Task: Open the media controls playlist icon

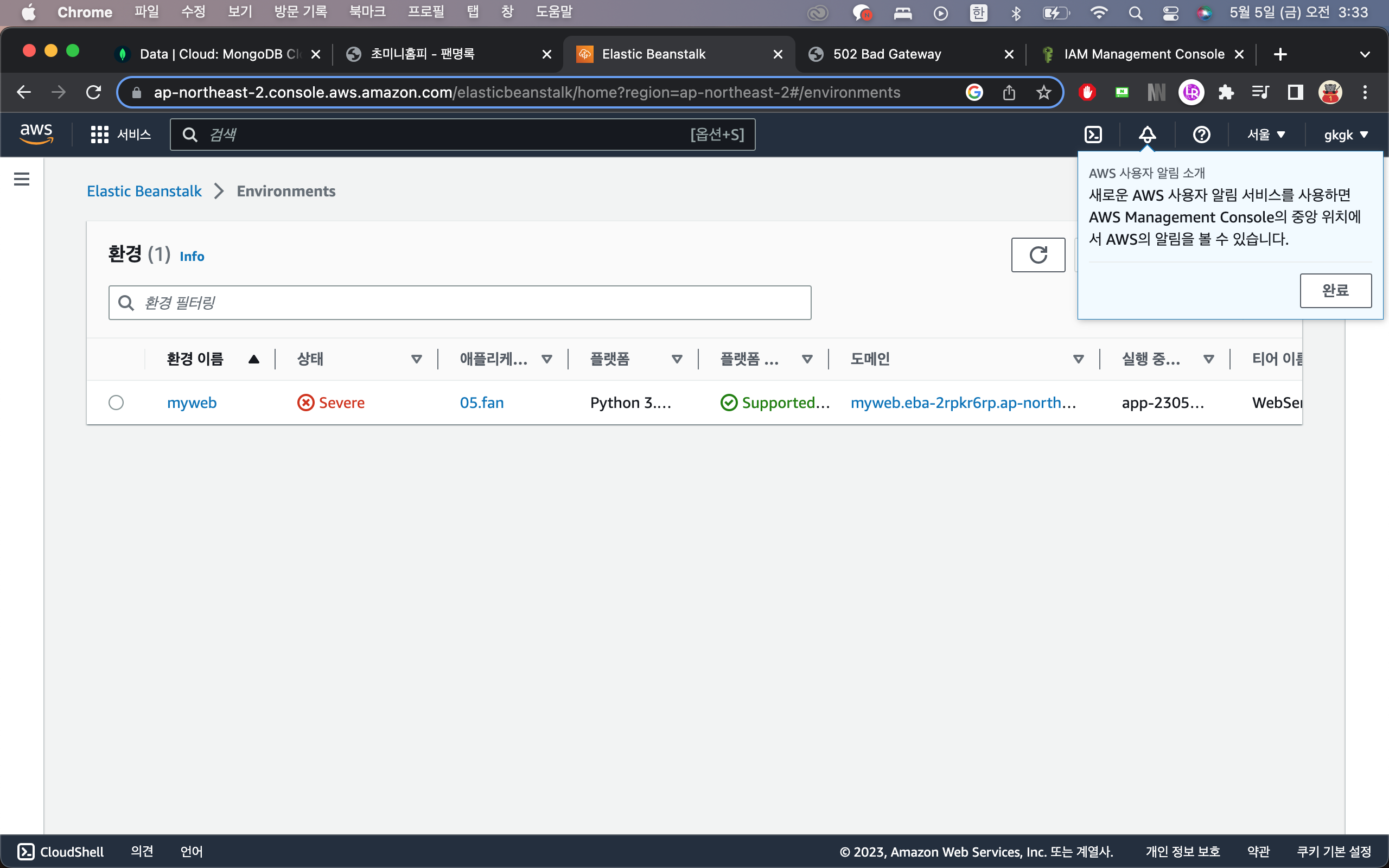Action: [x=1260, y=92]
